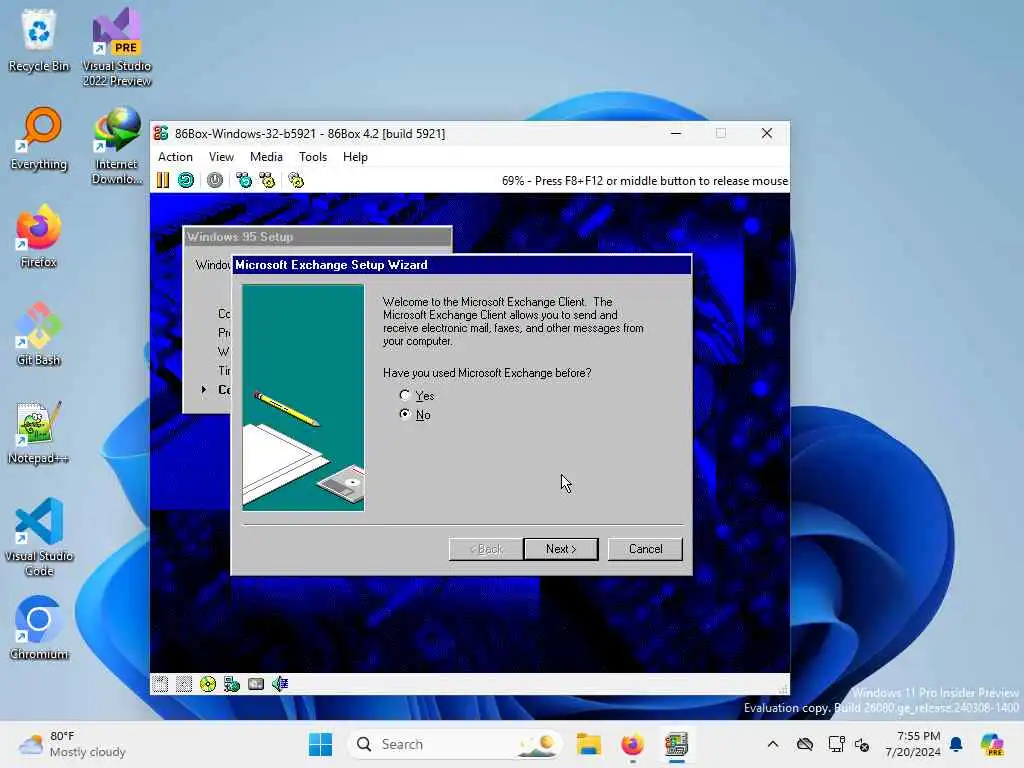Pause the 86Box emulation
Viewport: 1024px width, 768px height.
(163, 180)
